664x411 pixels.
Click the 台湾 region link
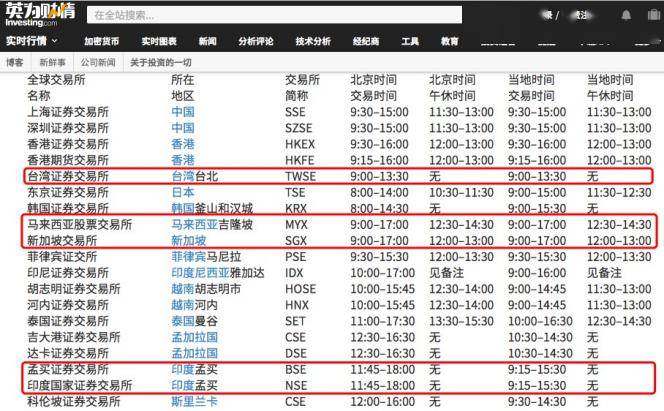pyautogui.click(x=183, y=177)
